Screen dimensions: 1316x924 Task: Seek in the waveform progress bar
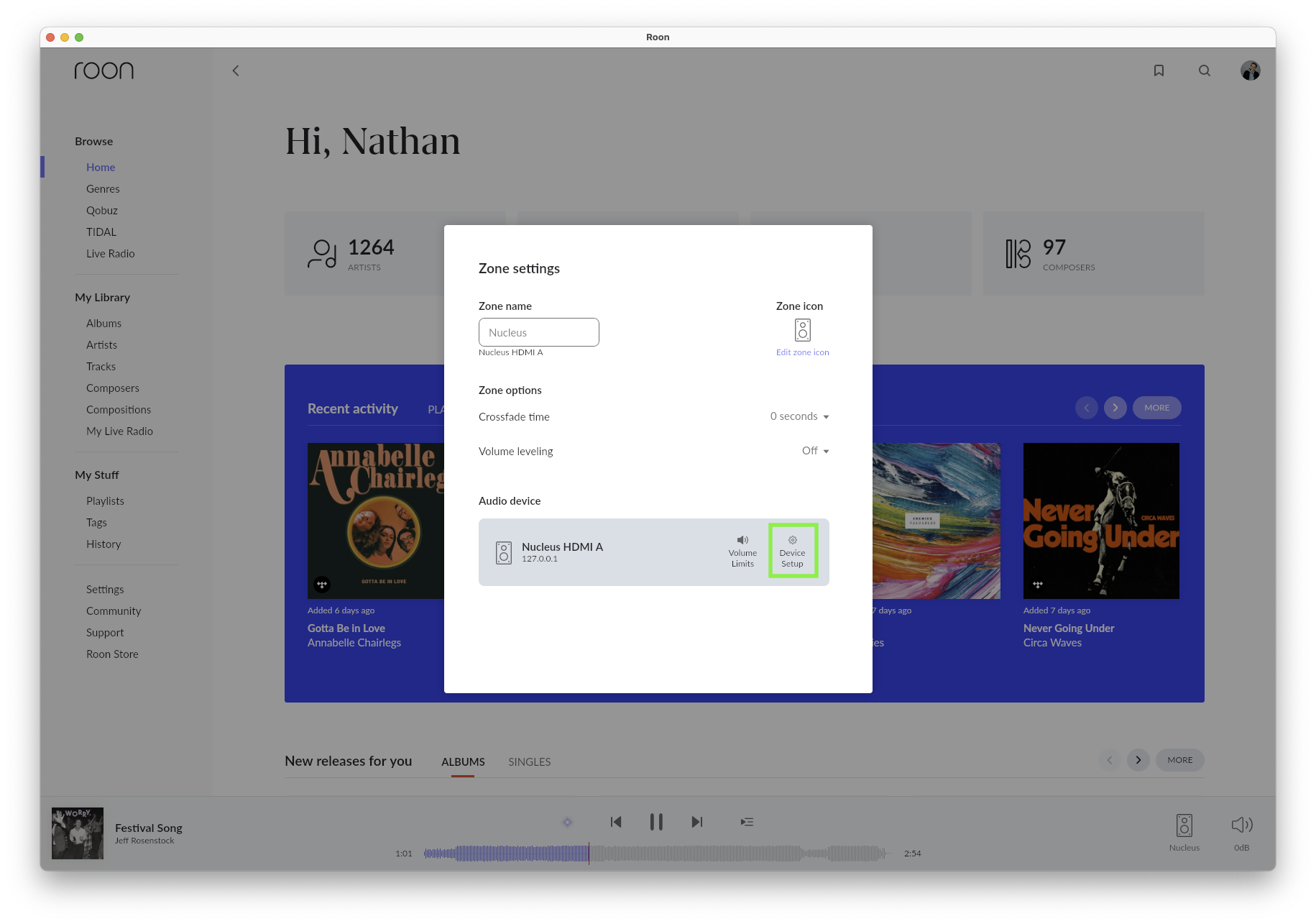[x=657, y=854]
